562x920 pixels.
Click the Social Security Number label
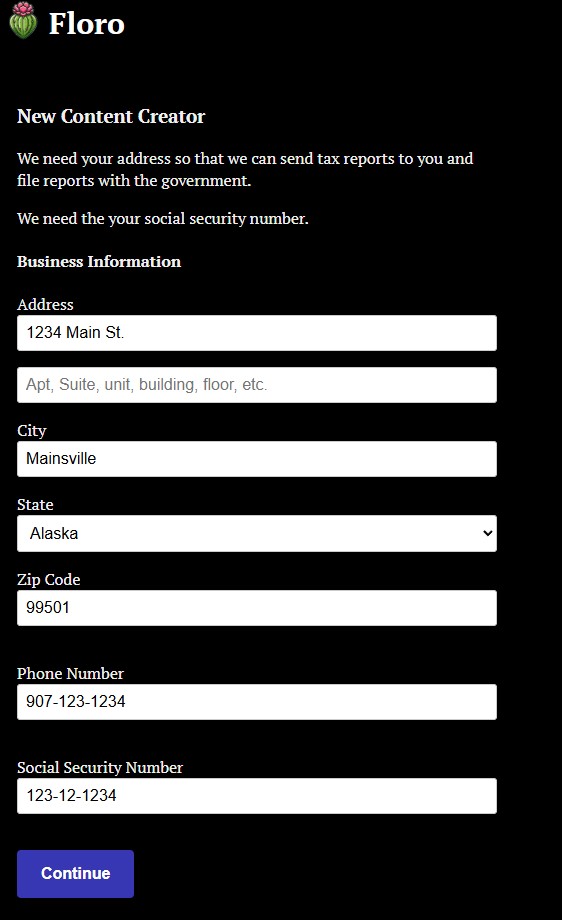(x=100, y=767)
